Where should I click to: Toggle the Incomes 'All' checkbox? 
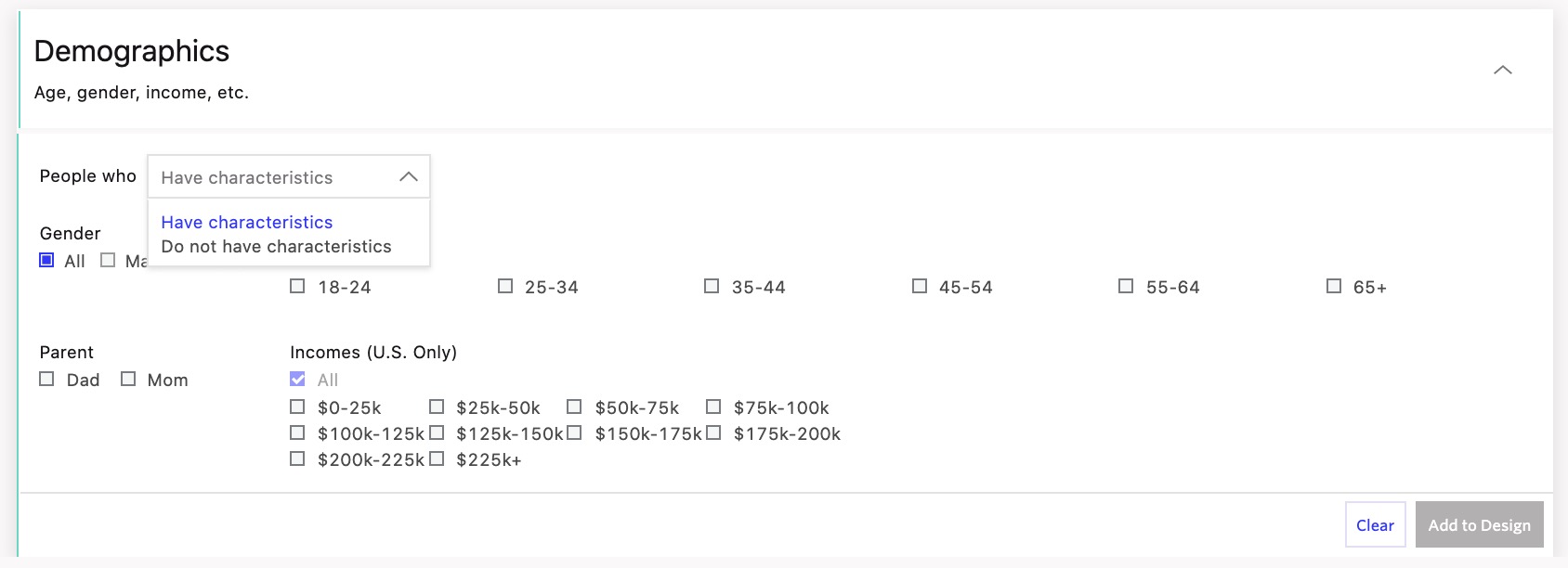tap(297, 379)
